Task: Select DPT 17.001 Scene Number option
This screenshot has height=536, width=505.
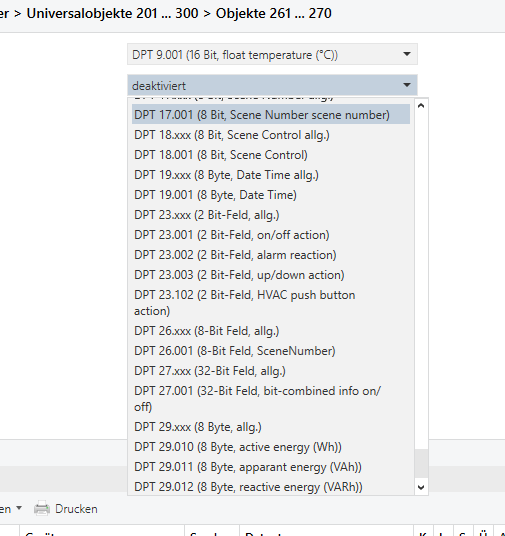Action: 271,115
